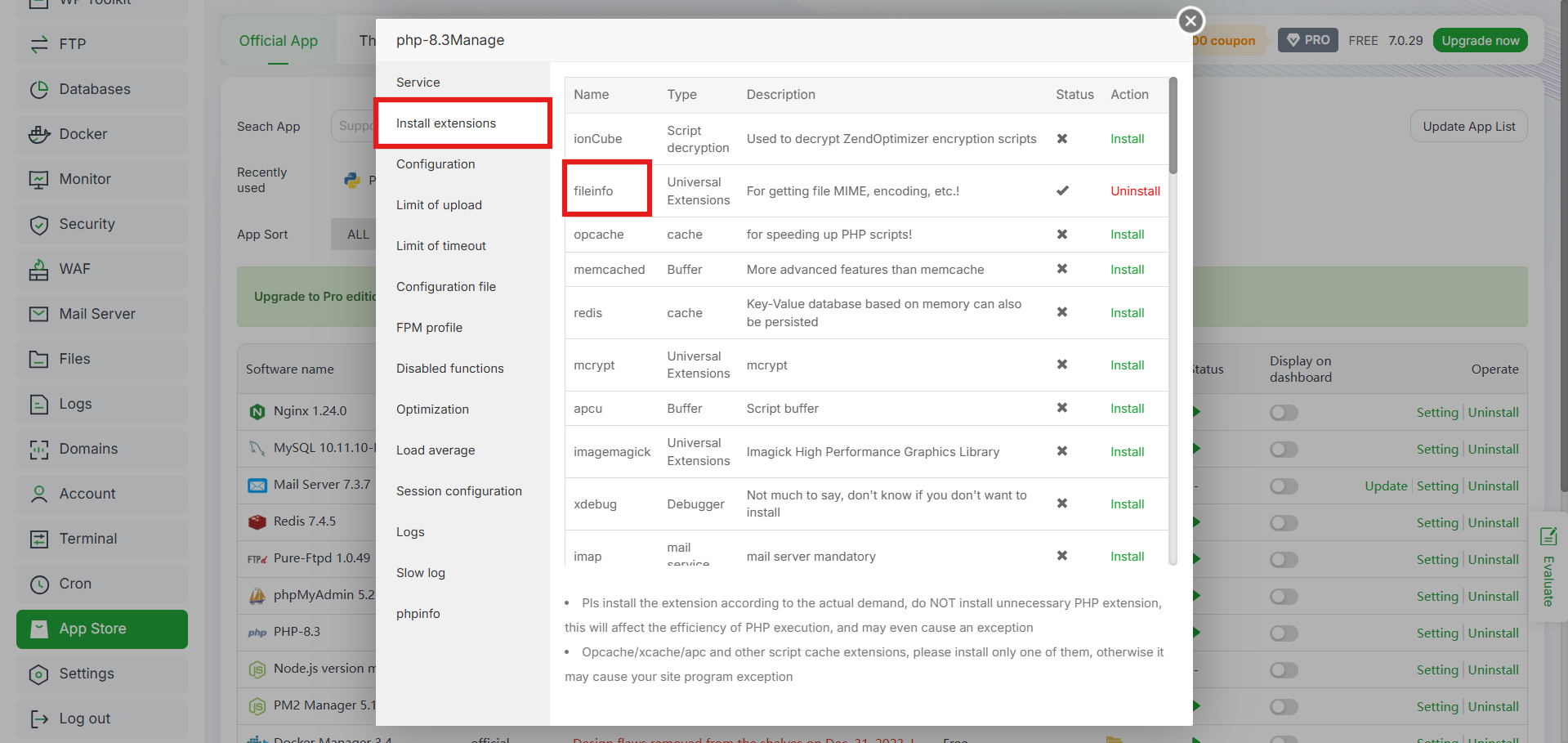The image size is (1568, 743).
Task: Install the redis extension
Action: (1127, 313)
